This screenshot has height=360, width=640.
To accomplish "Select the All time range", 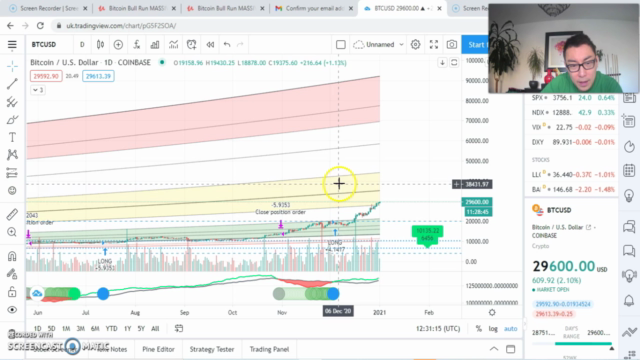I will [155, 329].
